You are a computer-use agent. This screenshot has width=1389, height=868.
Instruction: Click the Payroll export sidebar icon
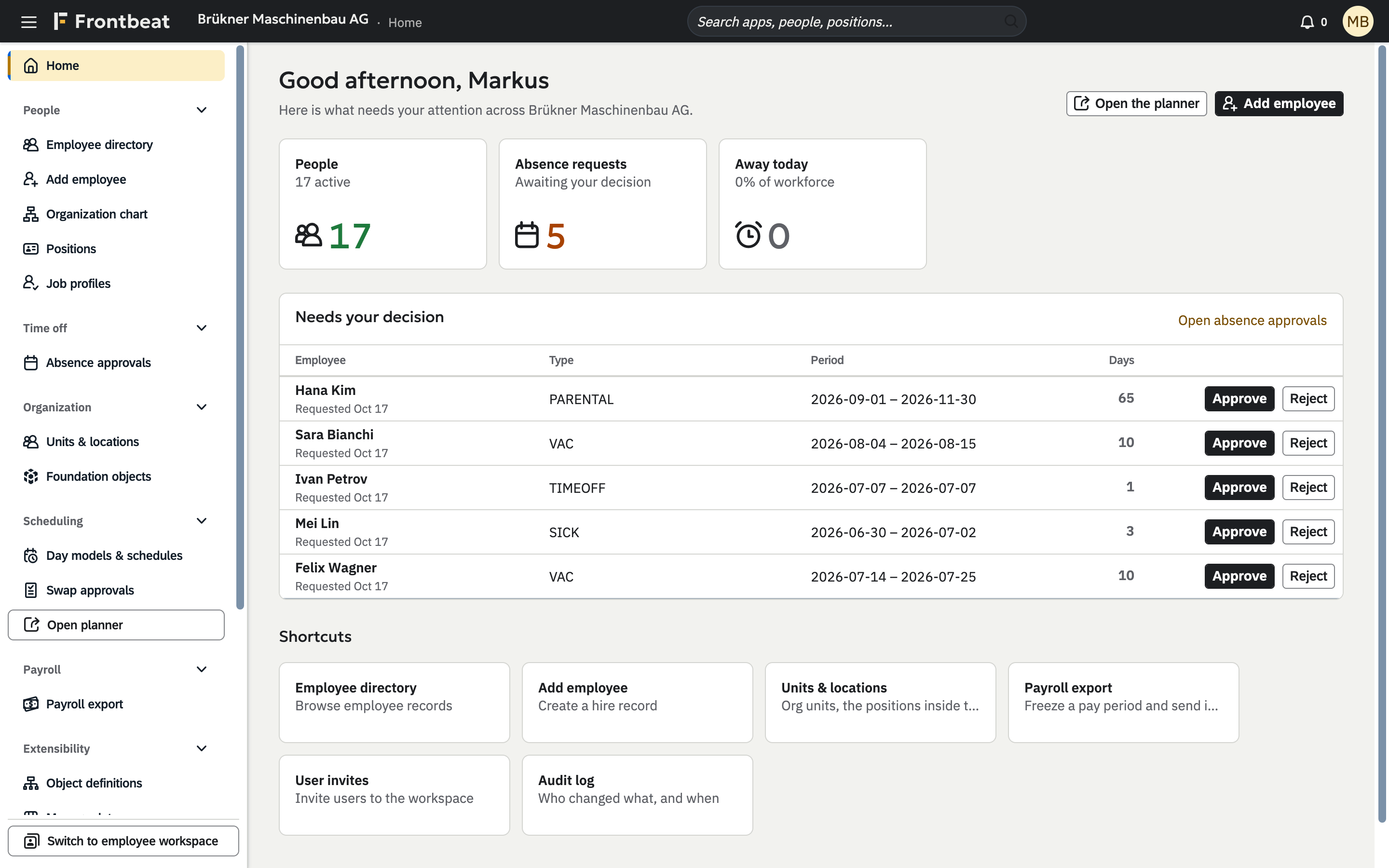click(x=31, y=704)
